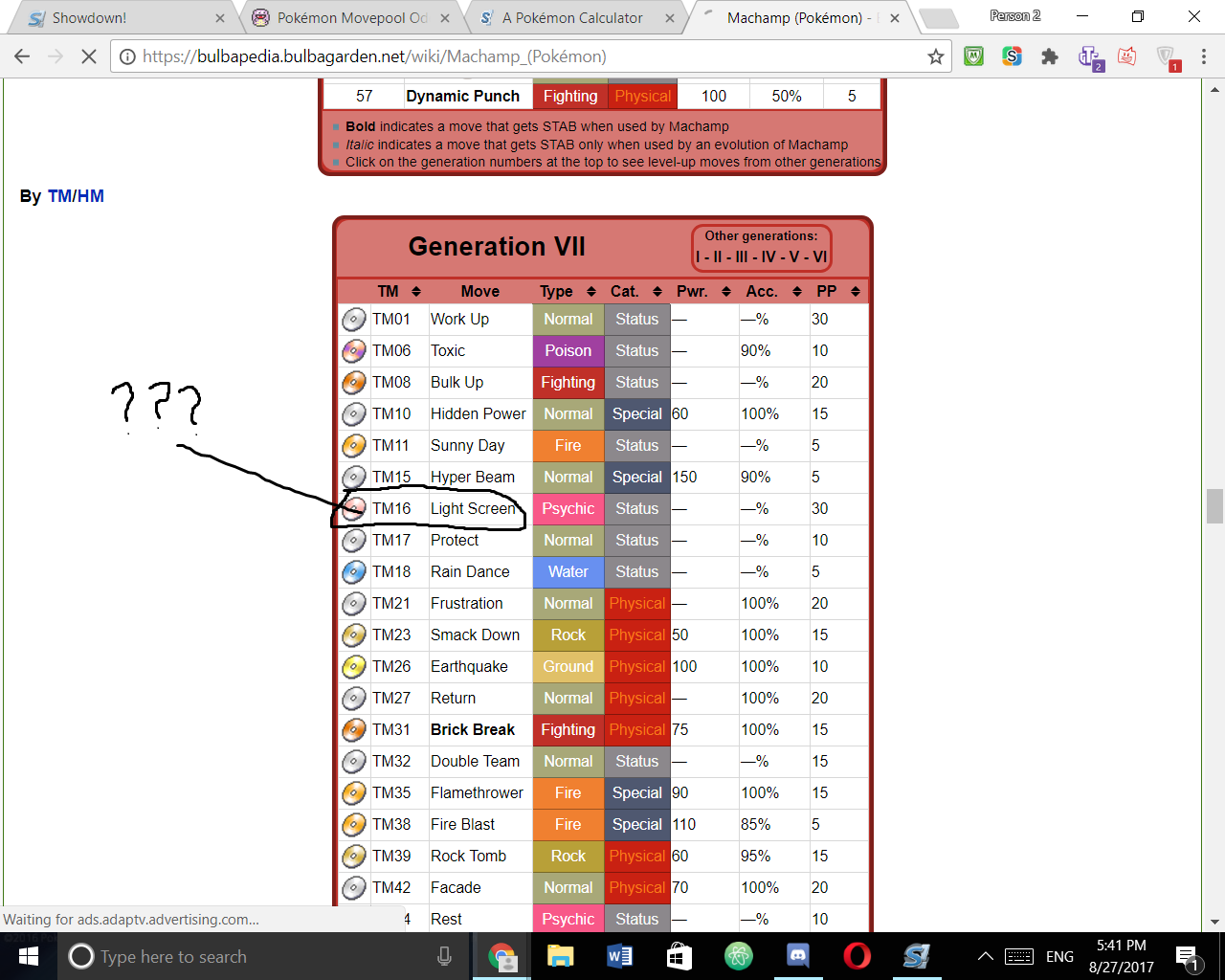The image size is (1225, 980).
Task: Open the Microsoft Store taskbar icon
Action: coord(679,956)
